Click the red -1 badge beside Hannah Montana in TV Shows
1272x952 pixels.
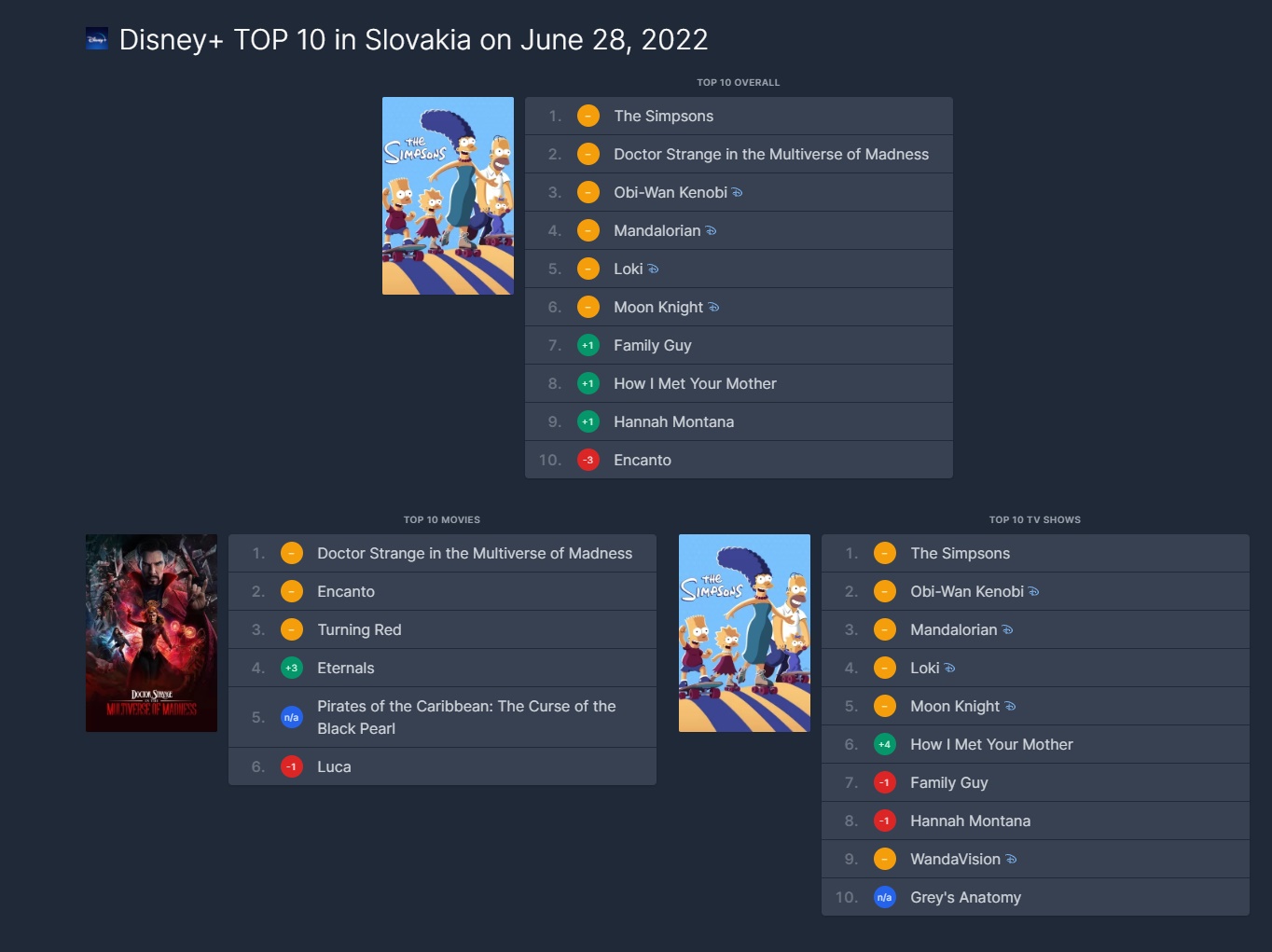pyautogui.click(x=885, y=821)
